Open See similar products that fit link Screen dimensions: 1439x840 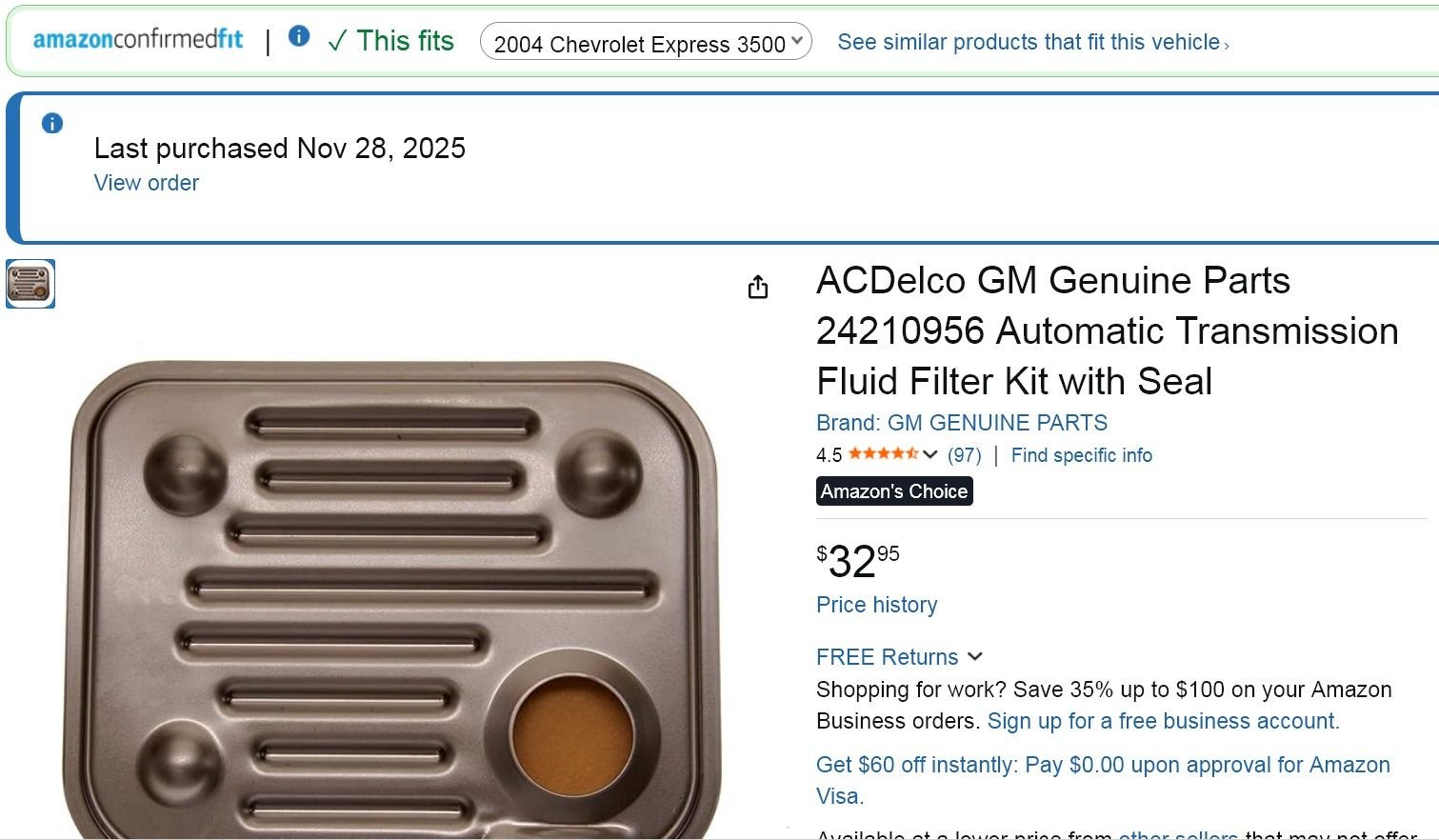click(x=1033, y=43)
